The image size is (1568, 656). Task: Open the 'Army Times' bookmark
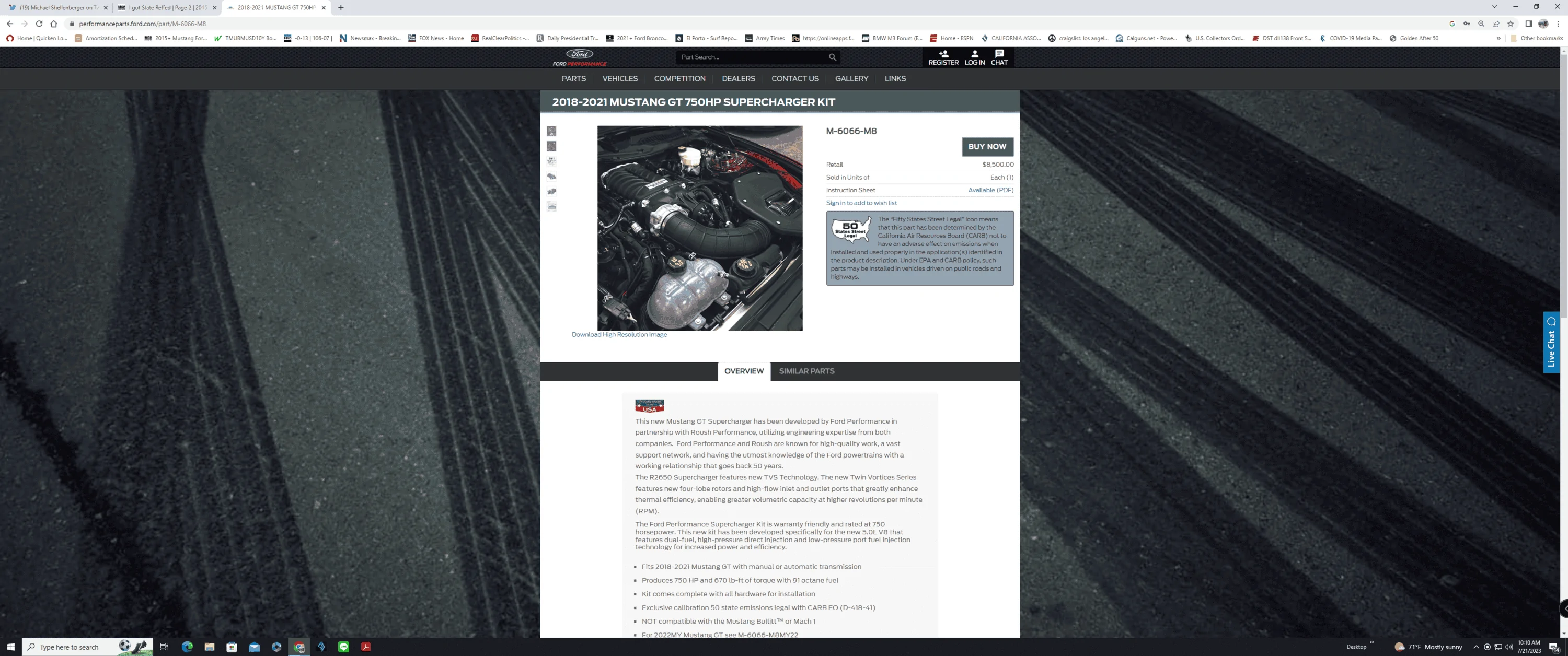click(765, 38)
